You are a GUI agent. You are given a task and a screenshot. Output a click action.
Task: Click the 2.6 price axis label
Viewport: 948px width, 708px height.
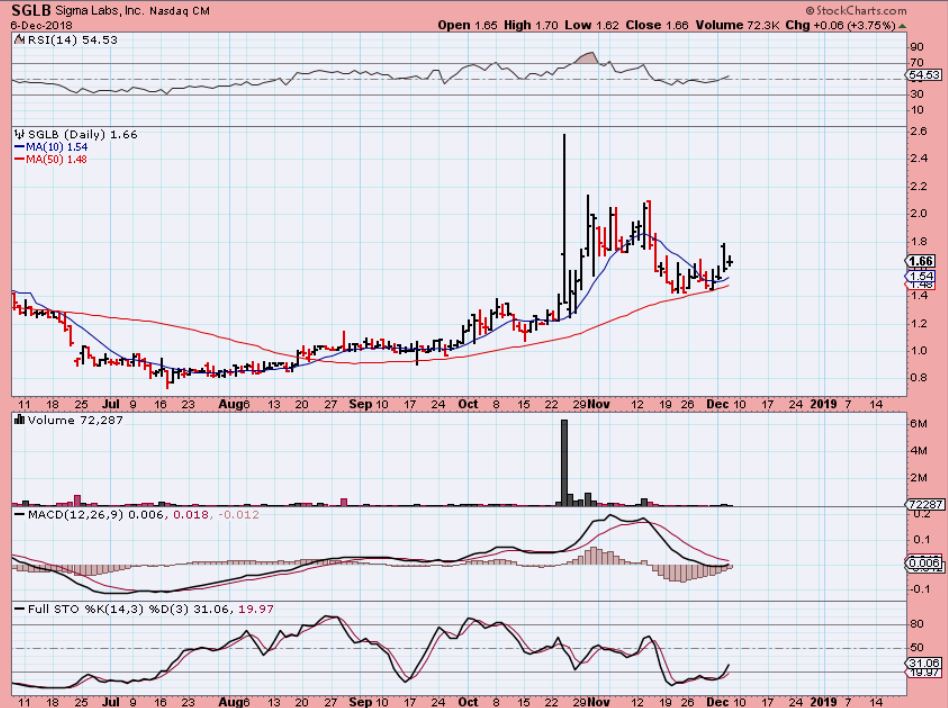pyautogui.click(x=919, y=131)
